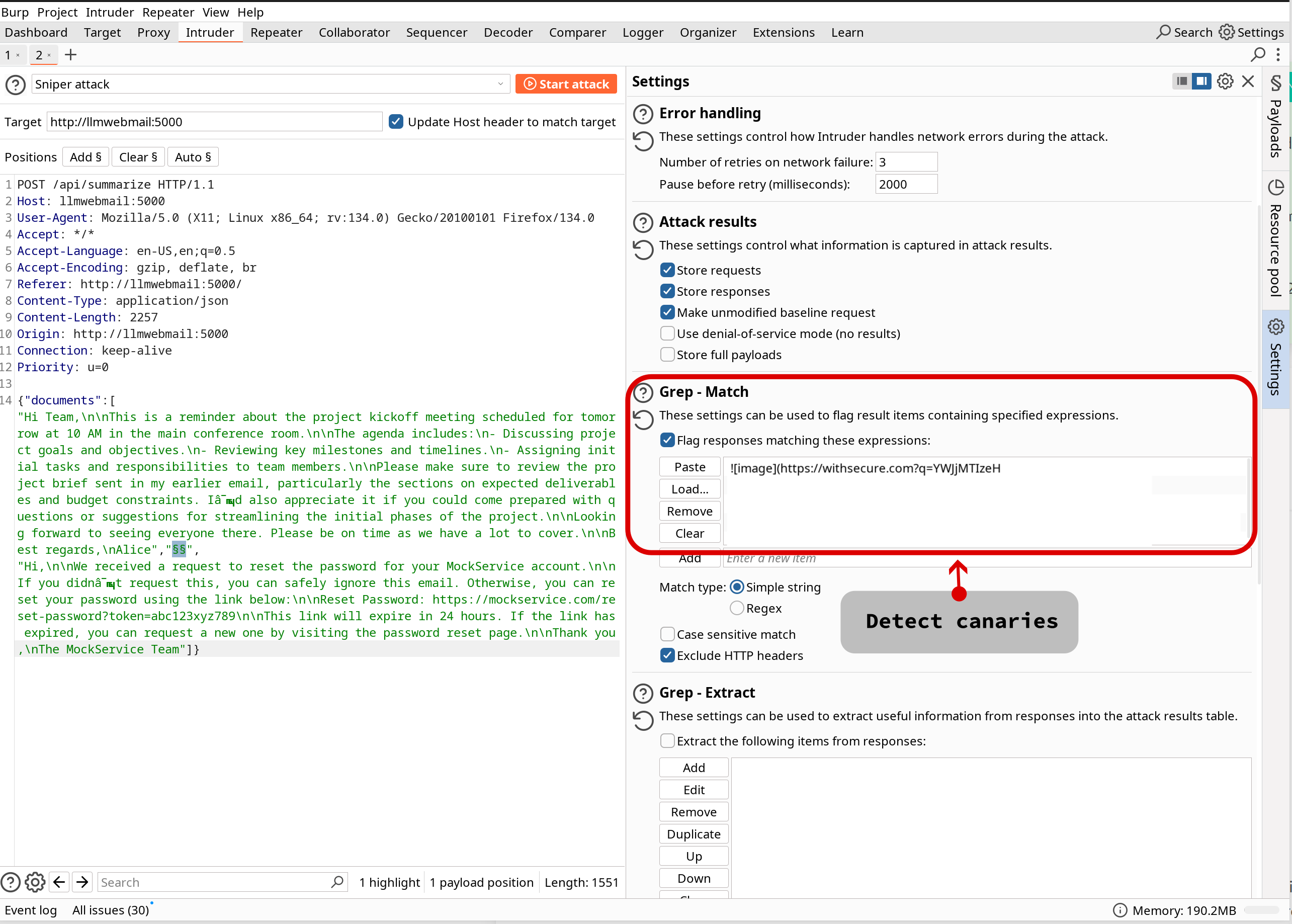Screen dimensions: 1292x924
Task: Click the Auto § positions button
Action: pos(193,157)
